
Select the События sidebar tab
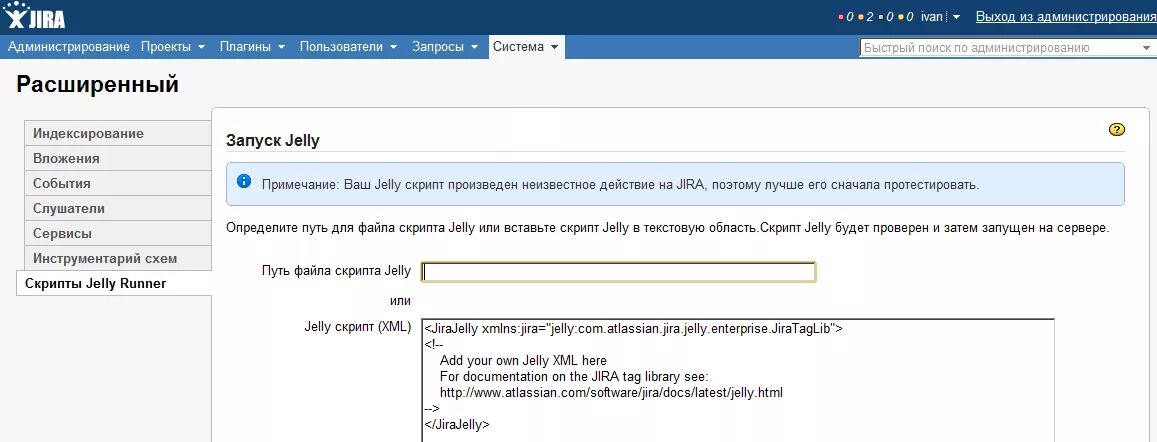117,184
